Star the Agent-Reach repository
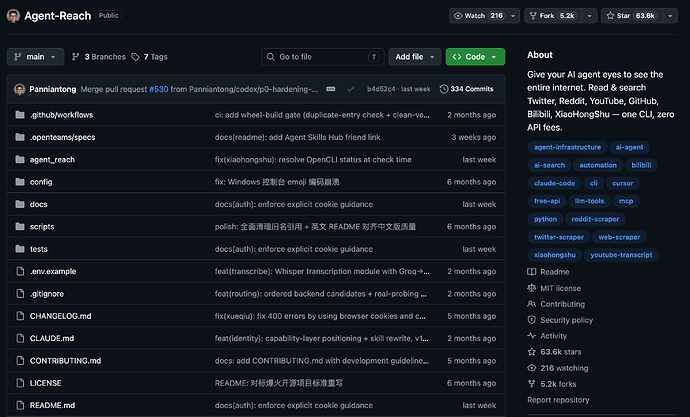 point(632,16)
